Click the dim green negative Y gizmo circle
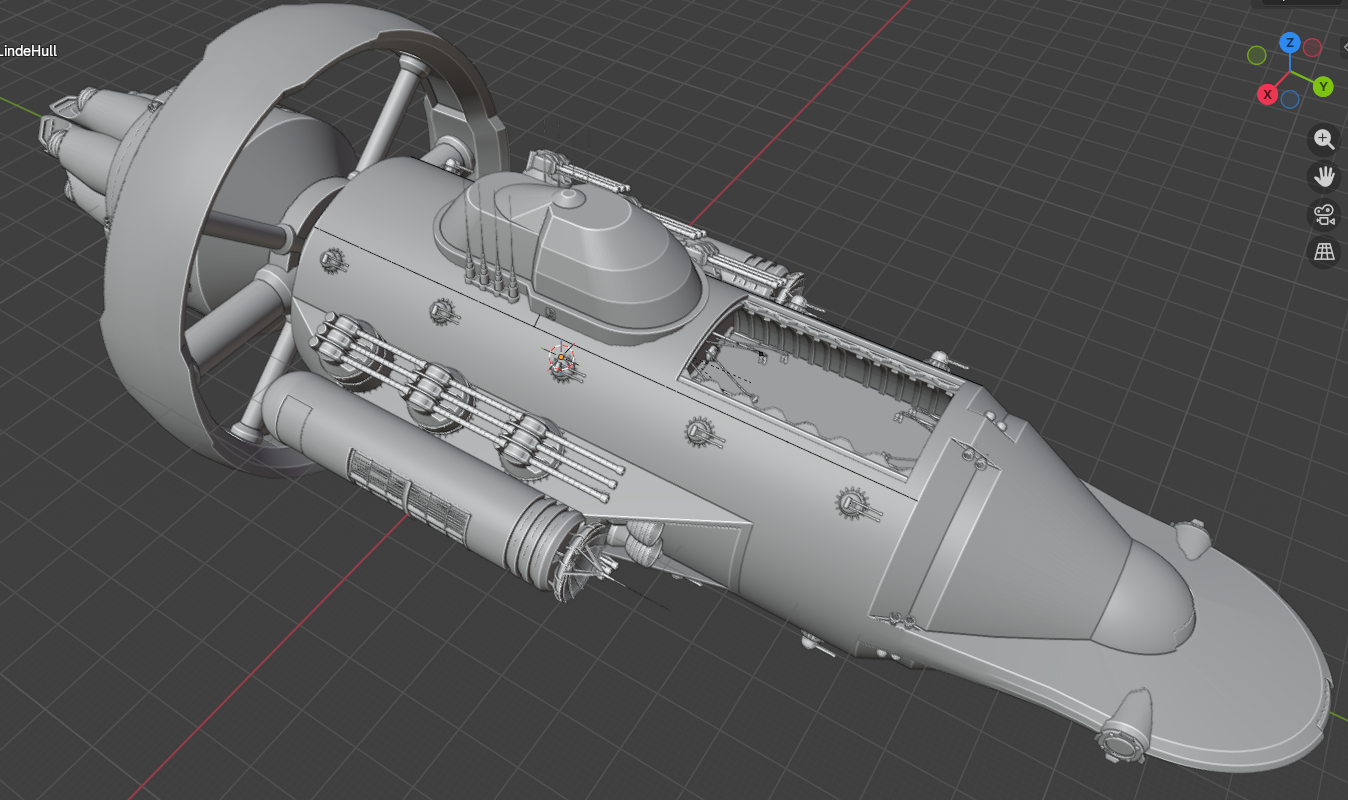This screenshot has height=800, width=1348. point(1256,55)
